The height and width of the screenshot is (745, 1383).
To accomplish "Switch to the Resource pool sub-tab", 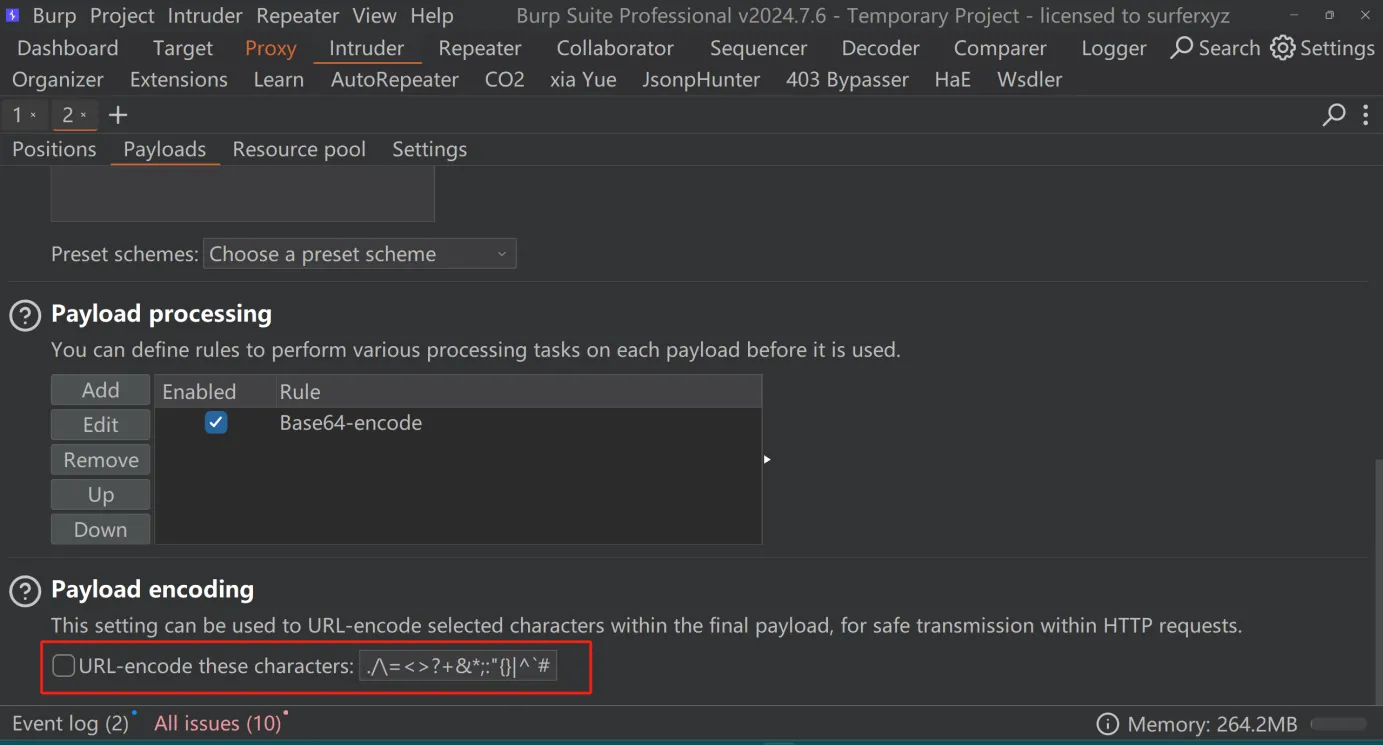I will pyautogui.click(x=299, y=149).
